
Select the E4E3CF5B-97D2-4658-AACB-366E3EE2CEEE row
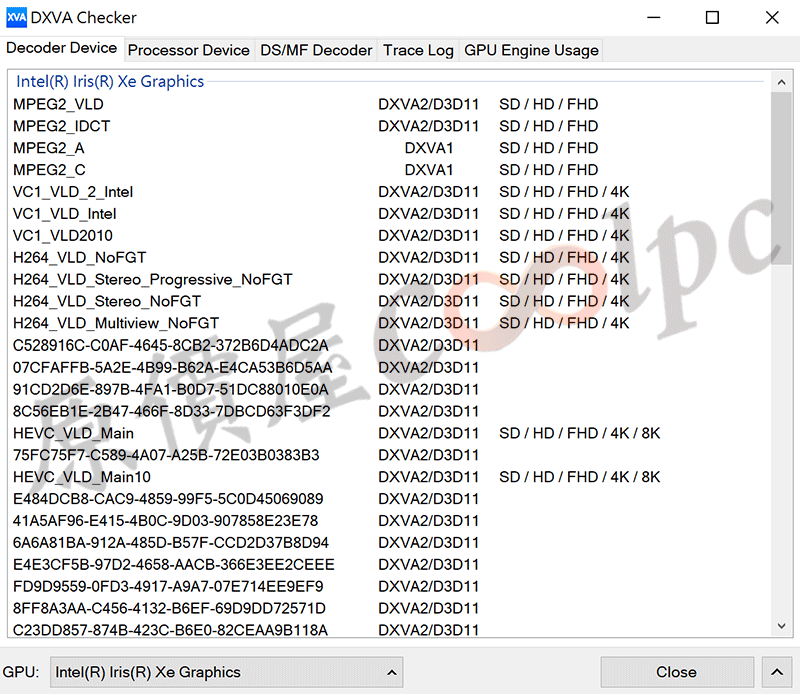click(x=389, y=565)
